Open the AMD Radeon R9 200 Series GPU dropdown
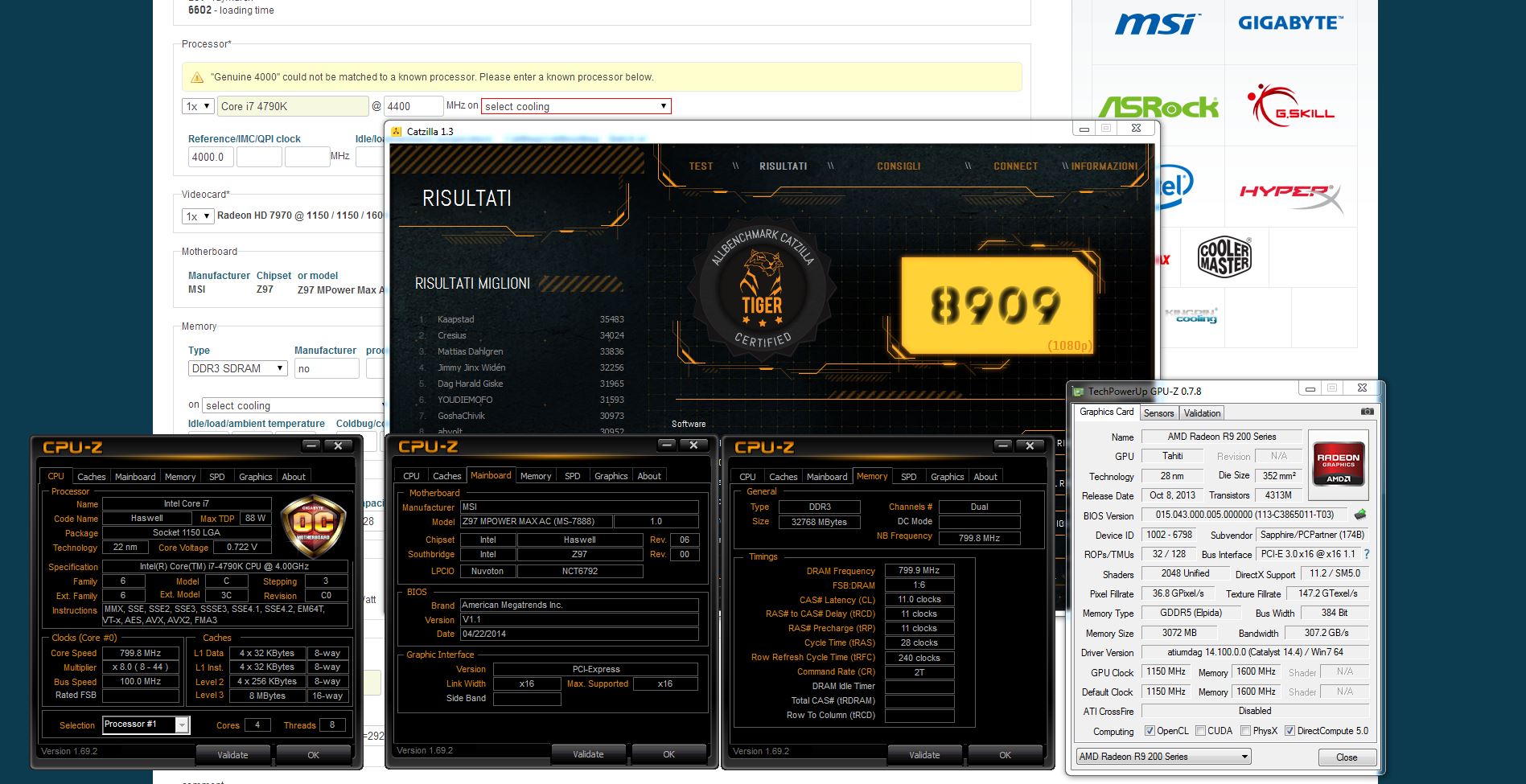1526x784 pixels. 1163,757
